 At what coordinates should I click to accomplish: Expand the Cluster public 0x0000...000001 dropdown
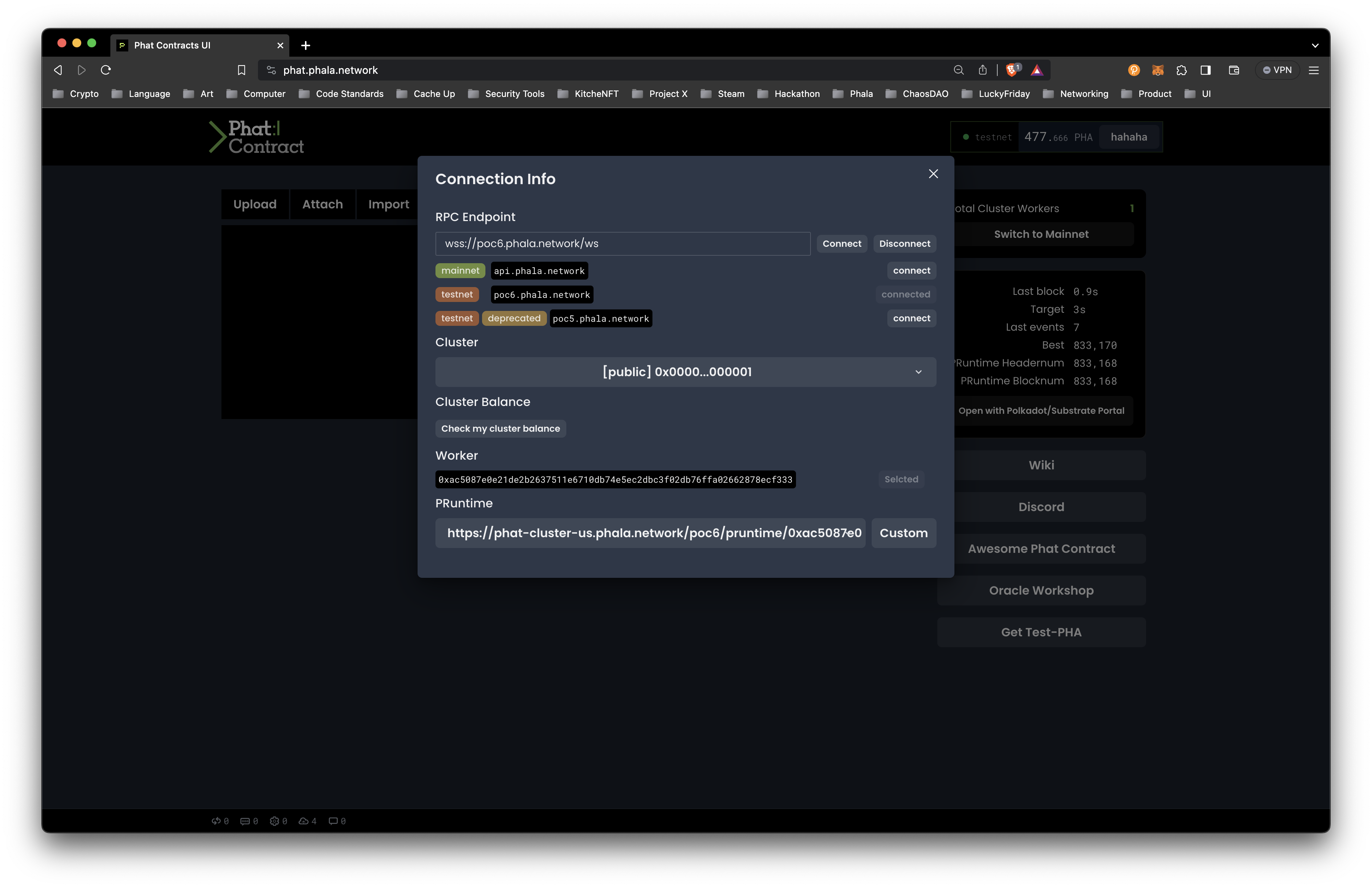(x=685, y=372)
